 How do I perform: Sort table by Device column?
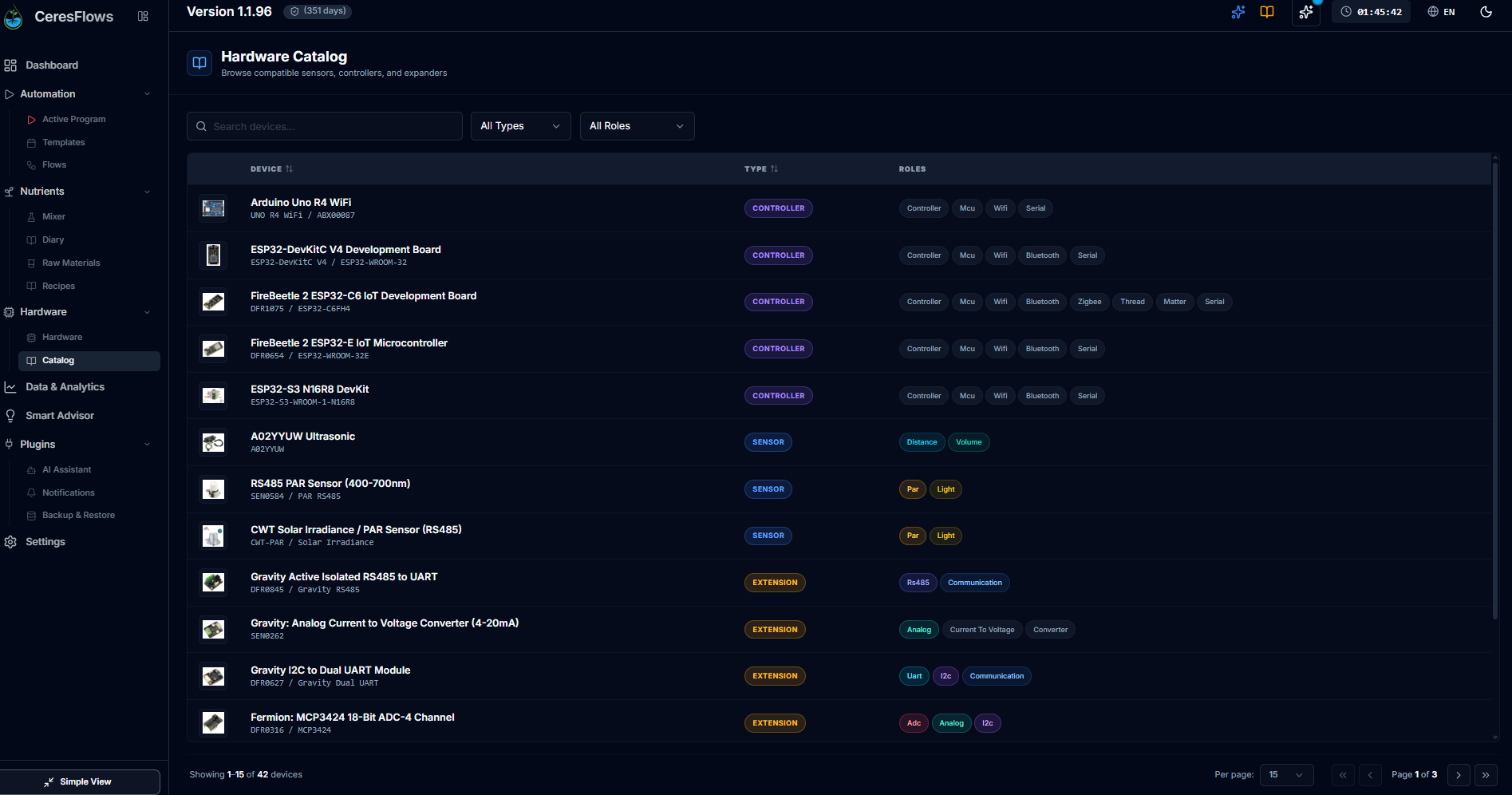pyautogui.click(x=272, y=169)
